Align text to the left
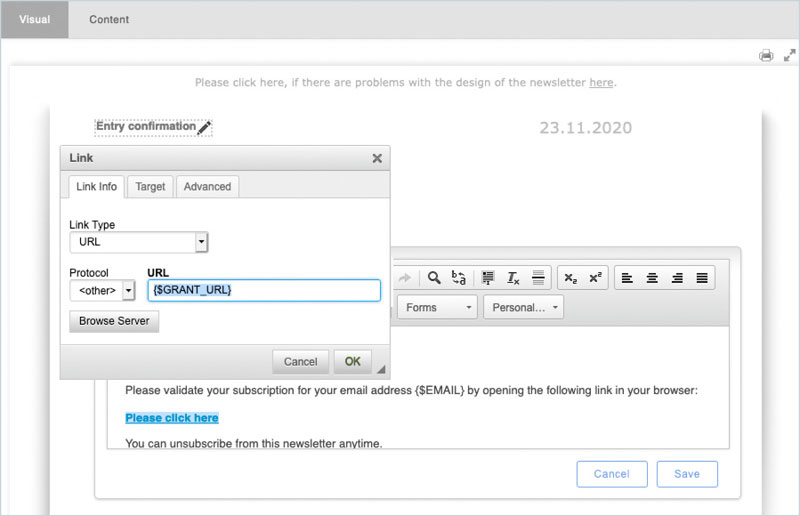800x516 pixels. pyautogui.click(x=628, y=278)
